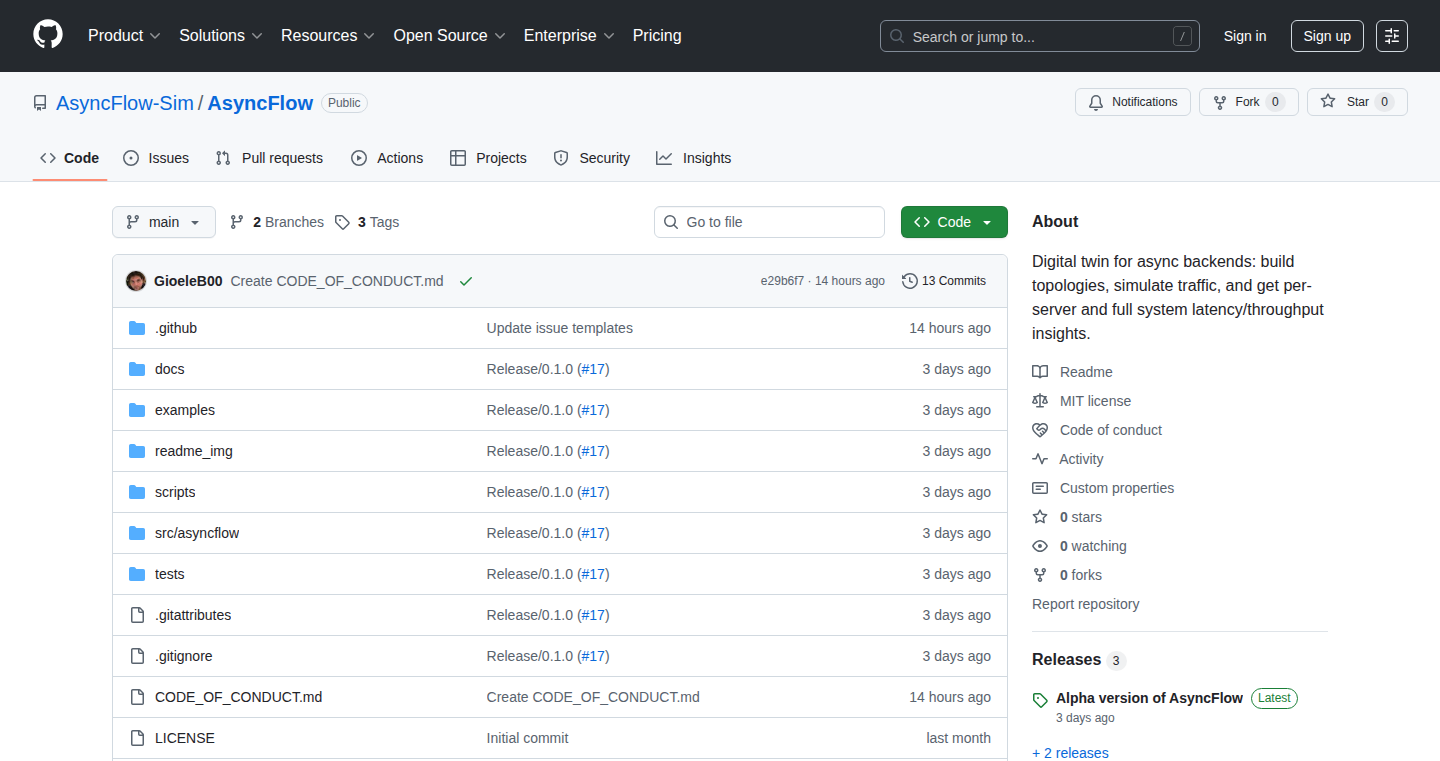Click the Report repository link
The height and width of the screenshot is (761, 1440).
1085,604
